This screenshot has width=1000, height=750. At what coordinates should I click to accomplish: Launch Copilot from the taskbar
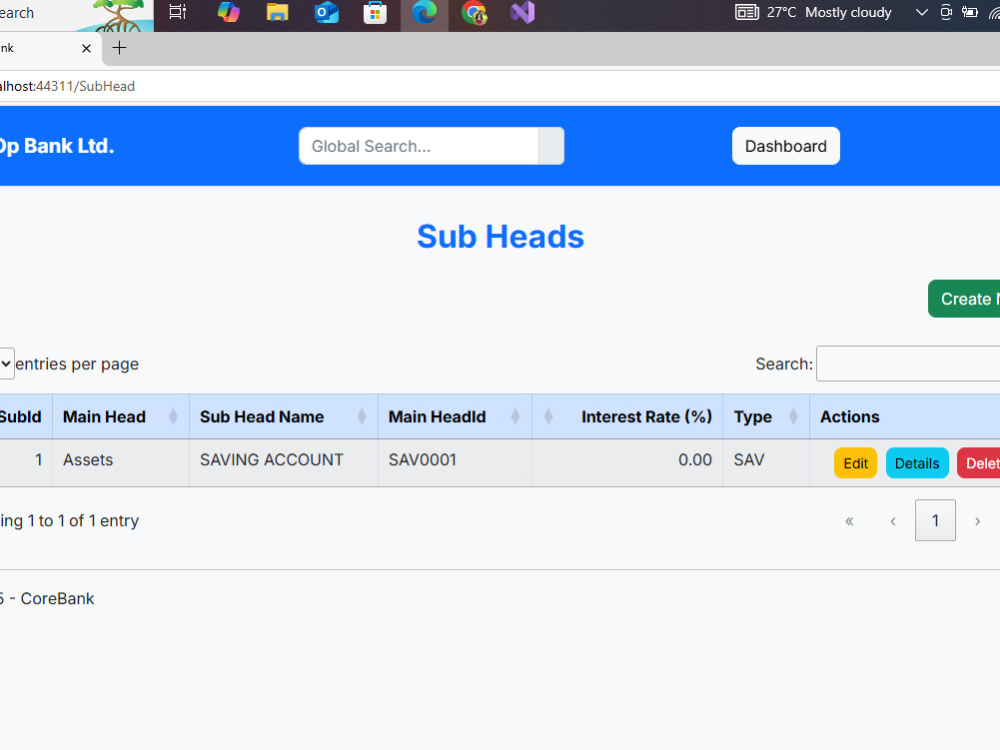click(228, 12)
